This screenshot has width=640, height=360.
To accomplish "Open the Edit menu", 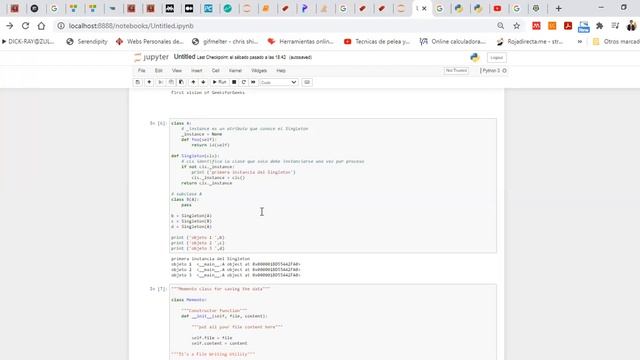I will tap(158, 71).
